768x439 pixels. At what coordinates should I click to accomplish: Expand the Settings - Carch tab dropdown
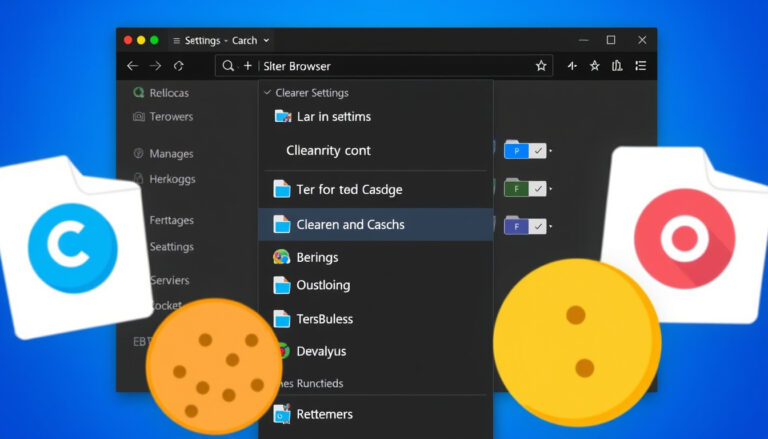[266, 41]
